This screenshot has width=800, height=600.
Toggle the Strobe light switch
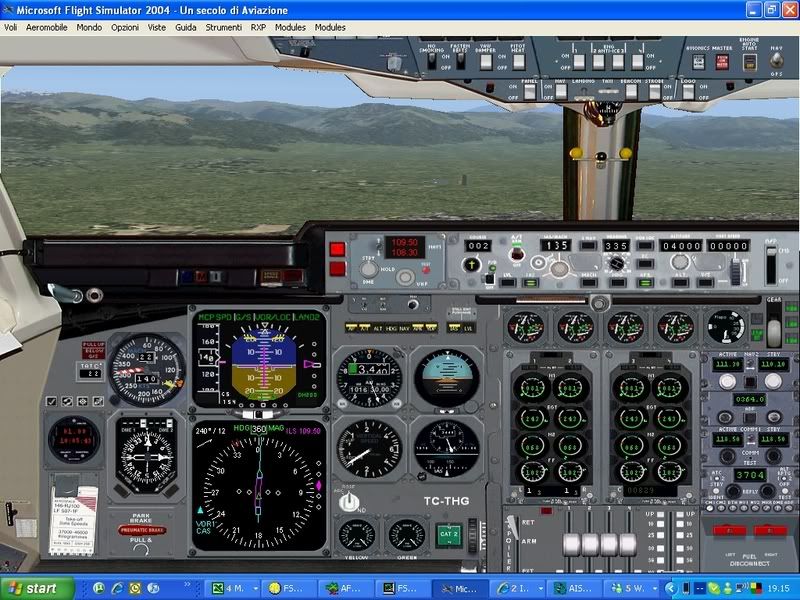point(654,91)
